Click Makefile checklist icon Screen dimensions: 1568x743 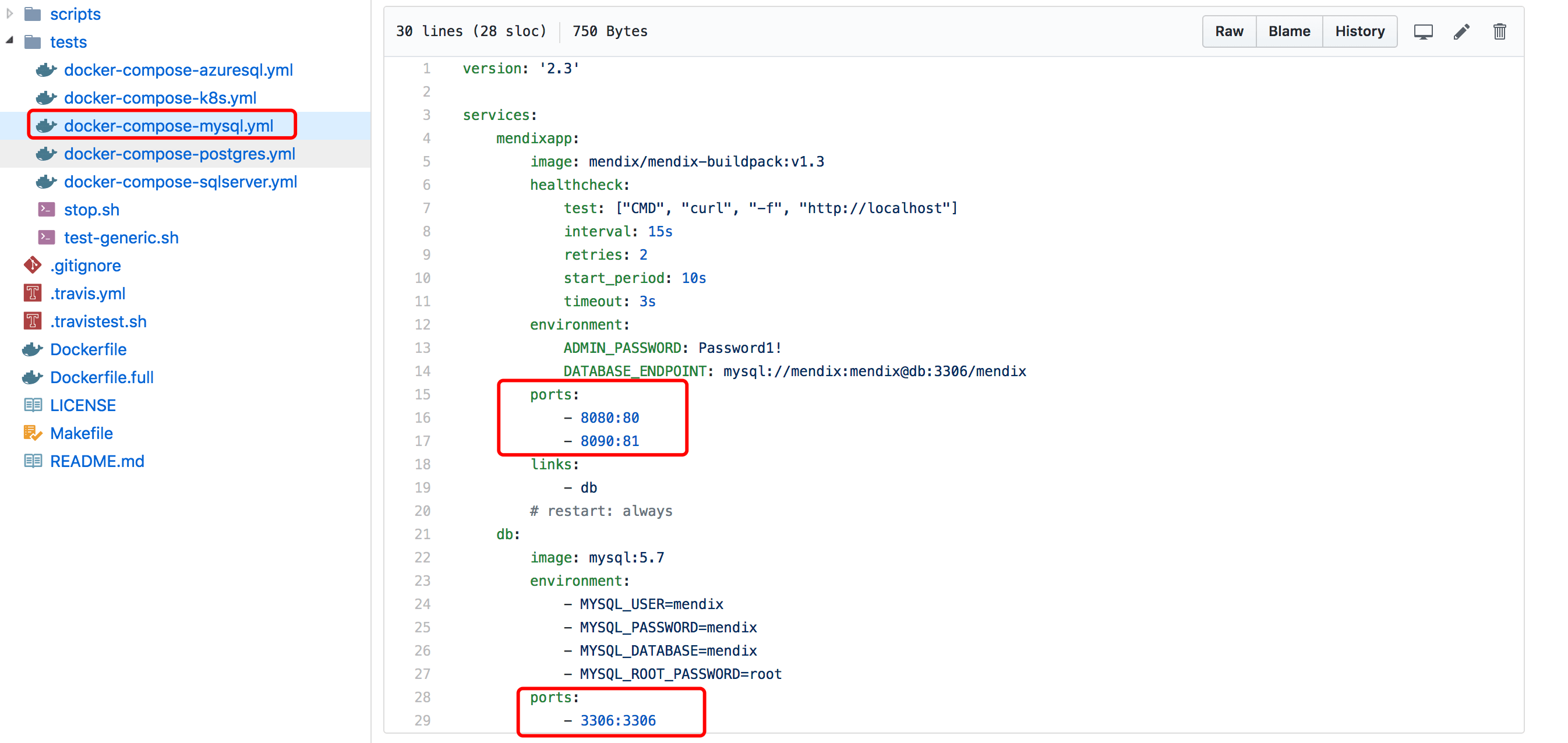coord(32,433)
